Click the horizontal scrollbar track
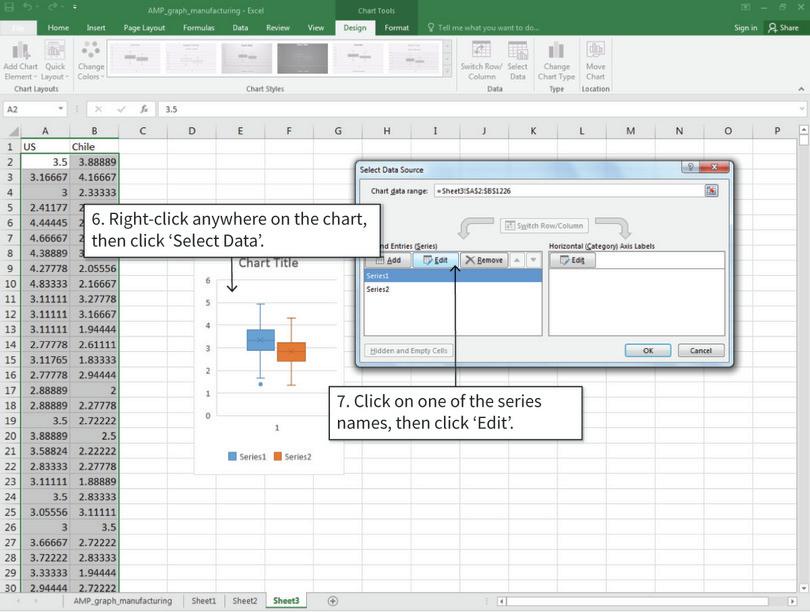Image resolution: width=810 pixels, height=612 pixels. click(637, 601)
